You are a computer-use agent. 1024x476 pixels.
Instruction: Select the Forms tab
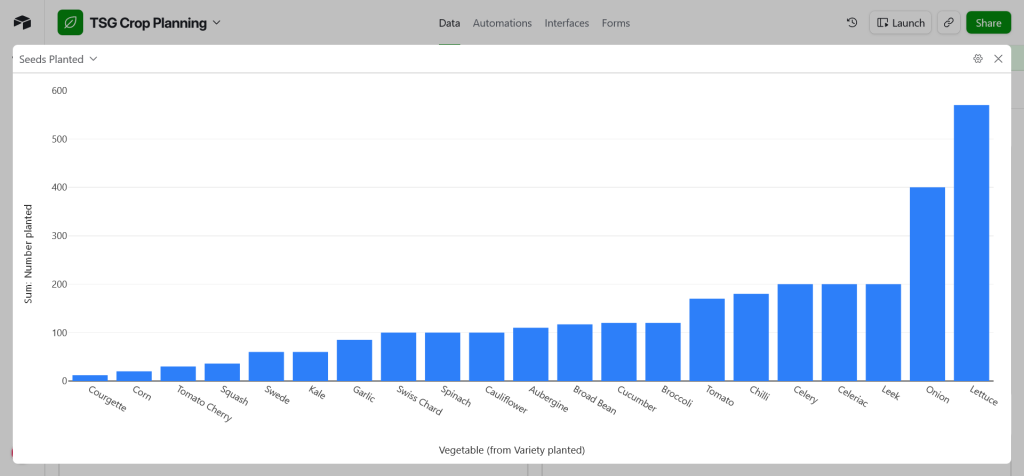coord(616,23)
